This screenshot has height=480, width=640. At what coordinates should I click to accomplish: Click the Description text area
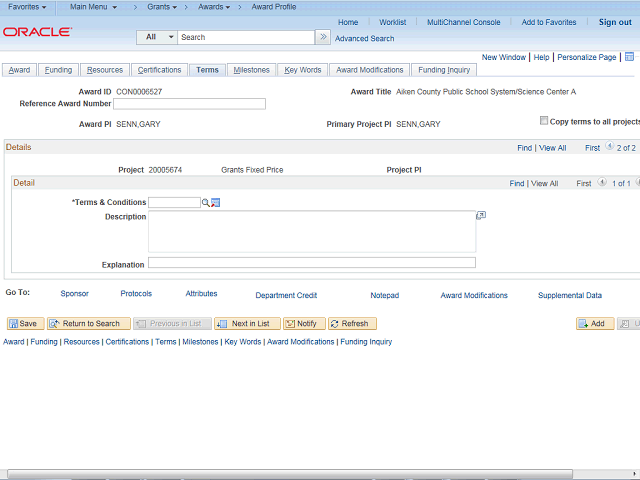[312, 231]
